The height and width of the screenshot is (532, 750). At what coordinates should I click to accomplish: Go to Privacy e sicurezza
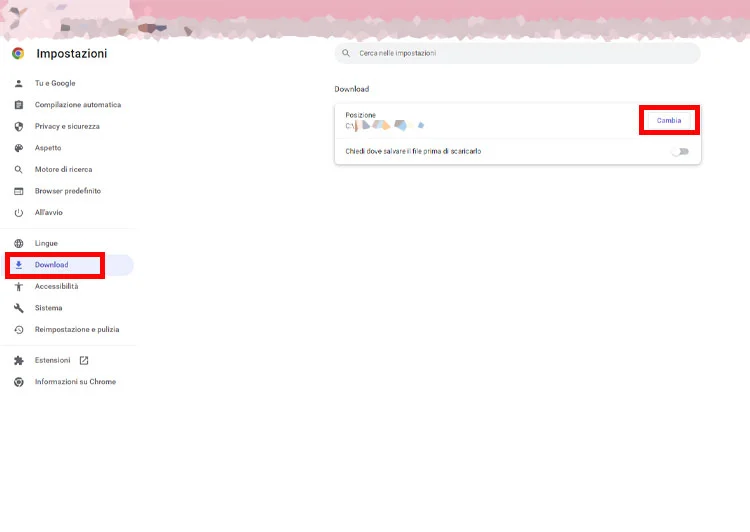tap(67, 126)
